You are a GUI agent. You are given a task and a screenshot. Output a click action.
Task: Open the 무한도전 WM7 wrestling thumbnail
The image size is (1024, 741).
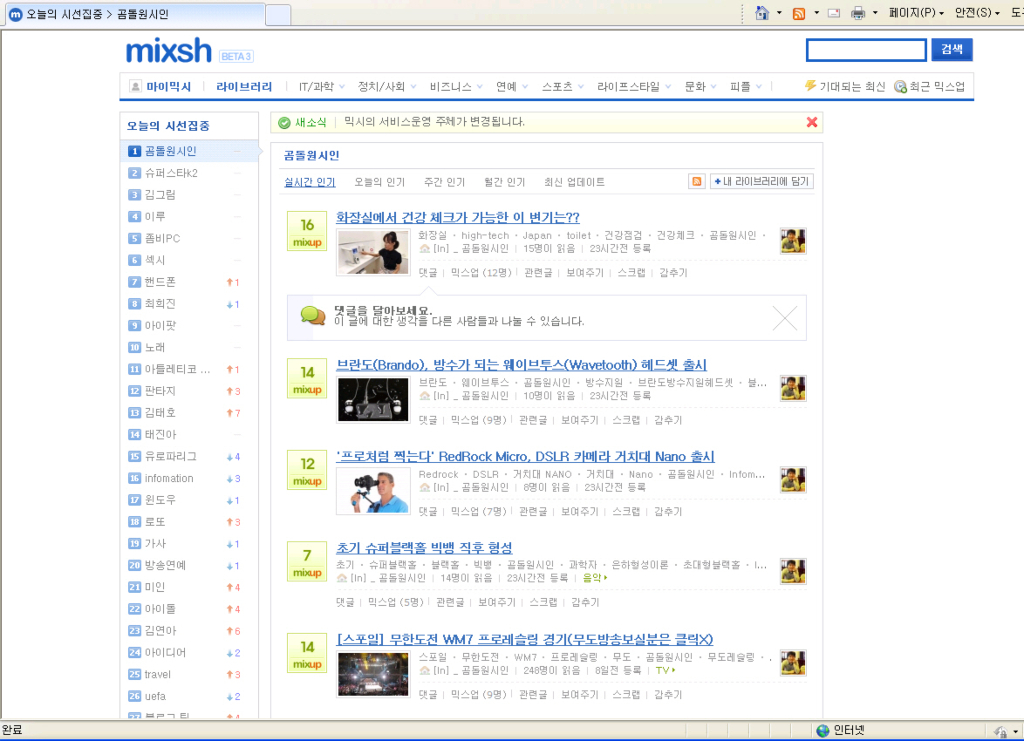pyautogui.click(x=373, y=674)
